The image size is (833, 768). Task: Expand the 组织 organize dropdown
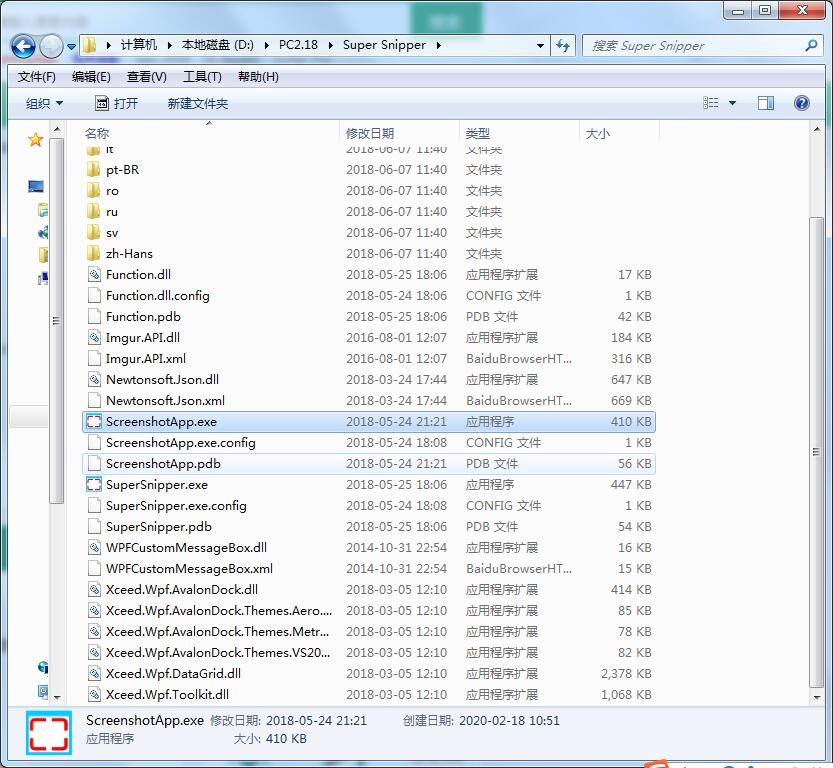pos(44,103)
